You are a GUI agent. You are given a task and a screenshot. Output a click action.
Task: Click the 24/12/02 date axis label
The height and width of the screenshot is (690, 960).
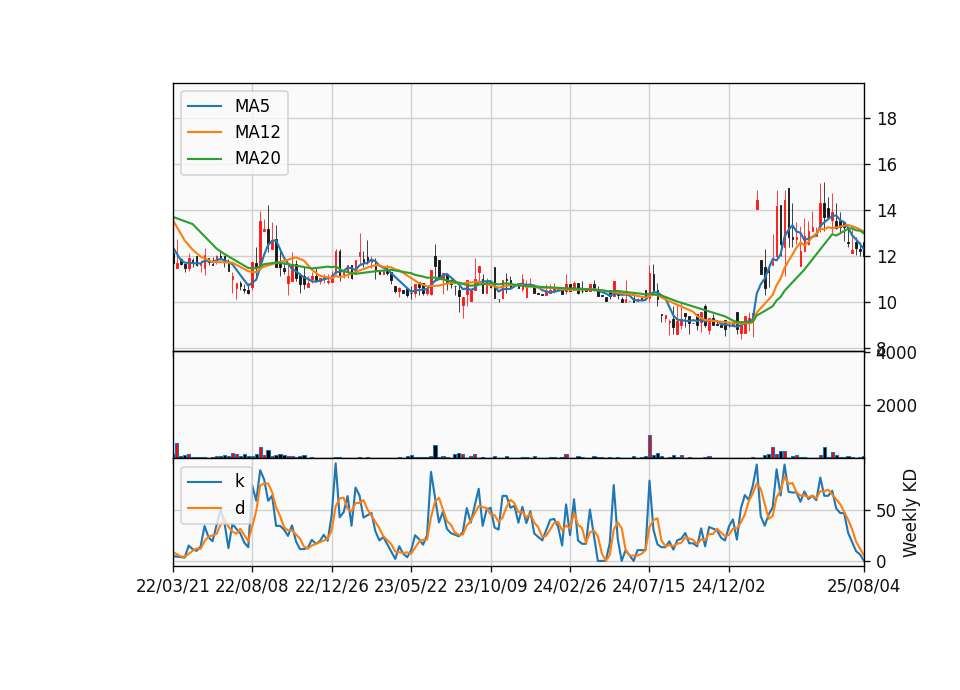[x=729, y=586]
